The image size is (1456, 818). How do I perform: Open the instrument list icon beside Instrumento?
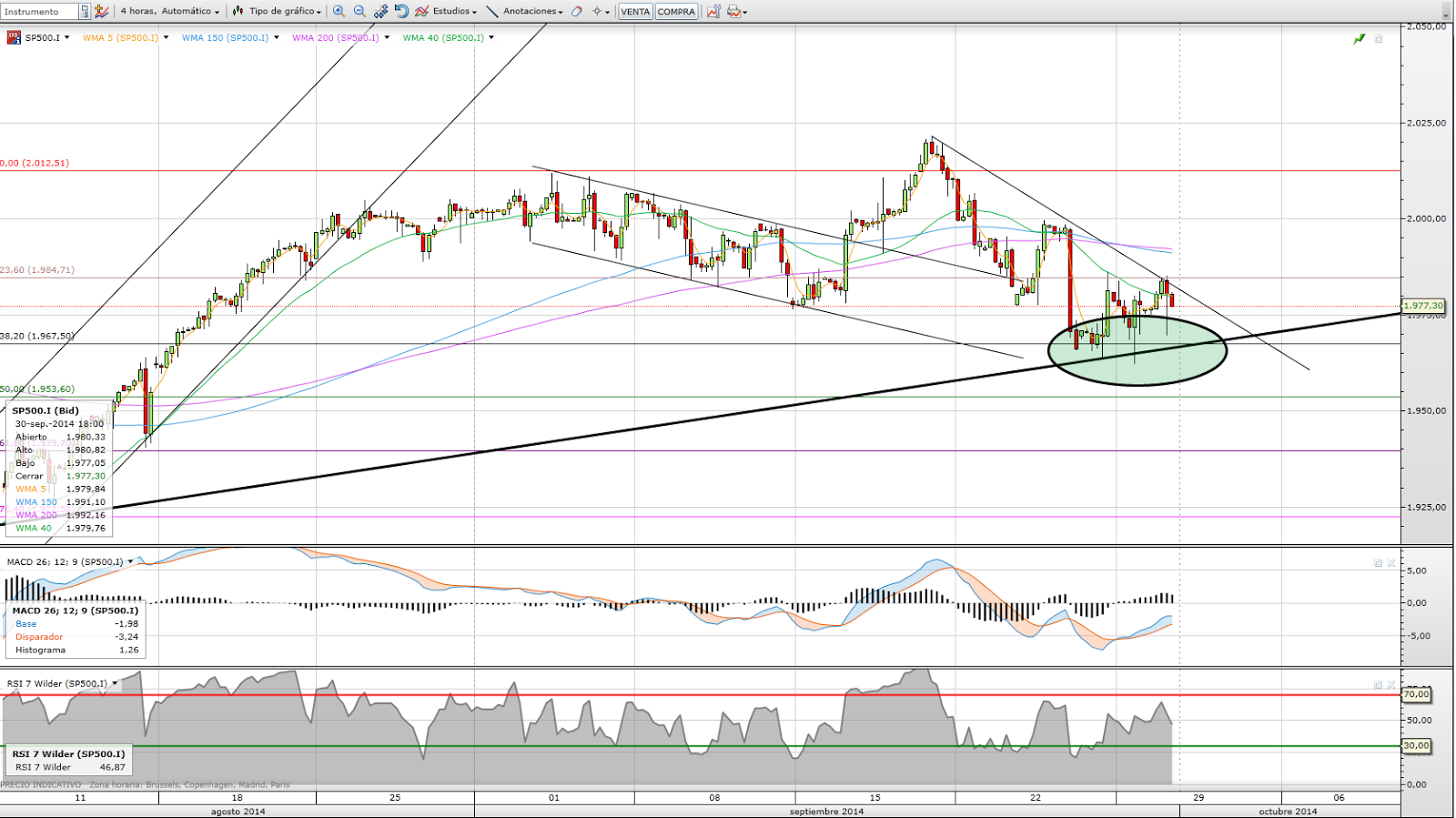tap(85, 11)
